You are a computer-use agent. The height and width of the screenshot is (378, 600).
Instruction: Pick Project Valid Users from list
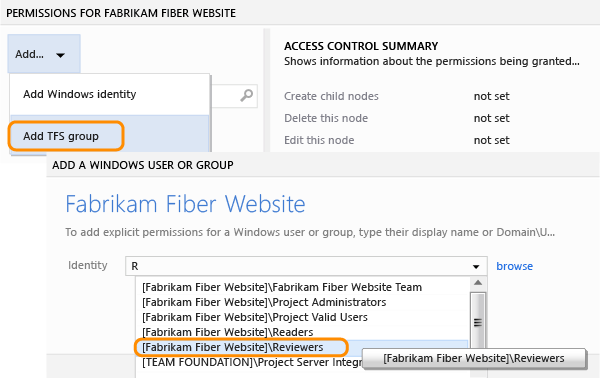(255, 317)
